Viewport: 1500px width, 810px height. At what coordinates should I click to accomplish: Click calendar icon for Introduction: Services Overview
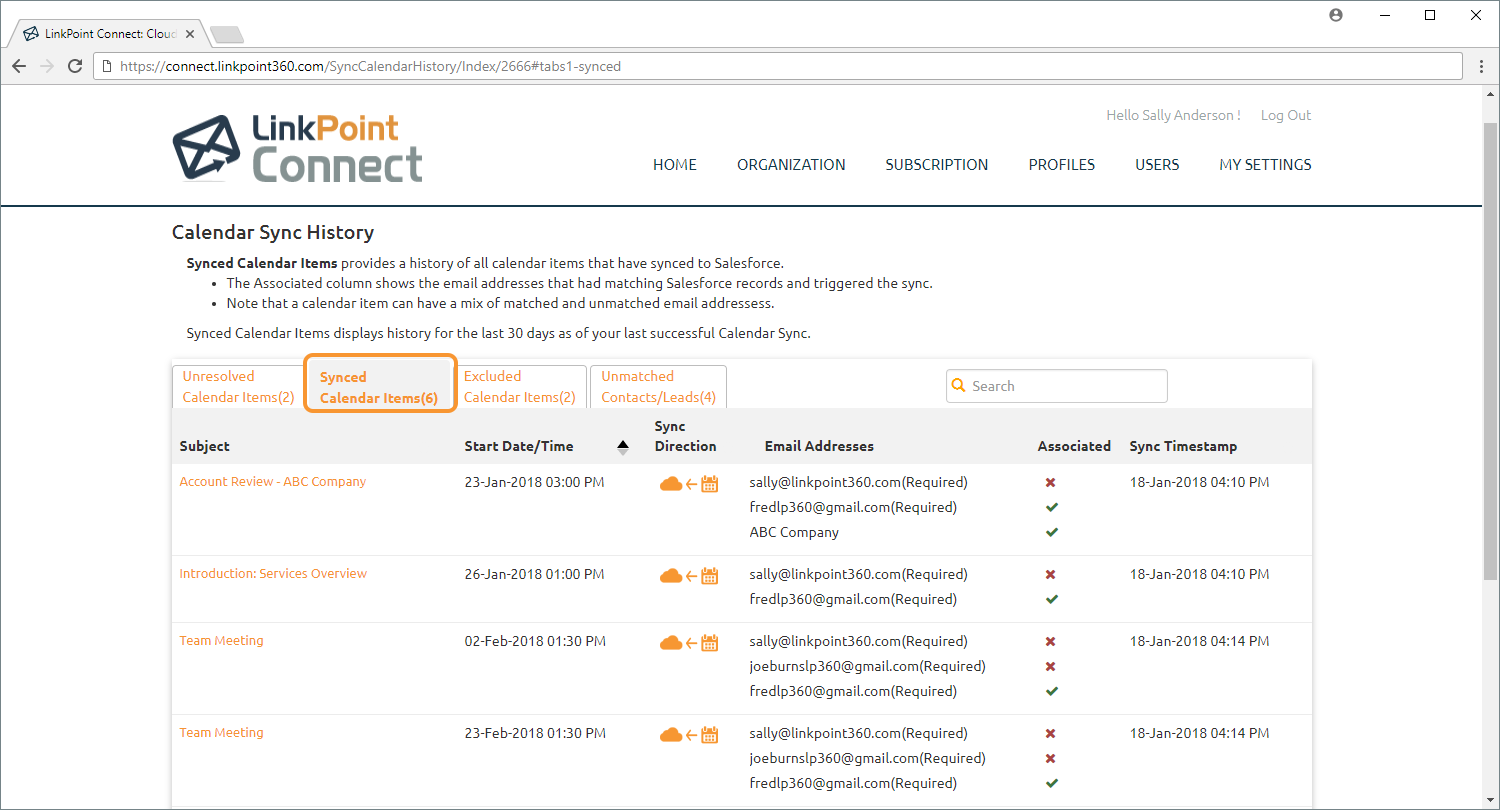point(710,576)
